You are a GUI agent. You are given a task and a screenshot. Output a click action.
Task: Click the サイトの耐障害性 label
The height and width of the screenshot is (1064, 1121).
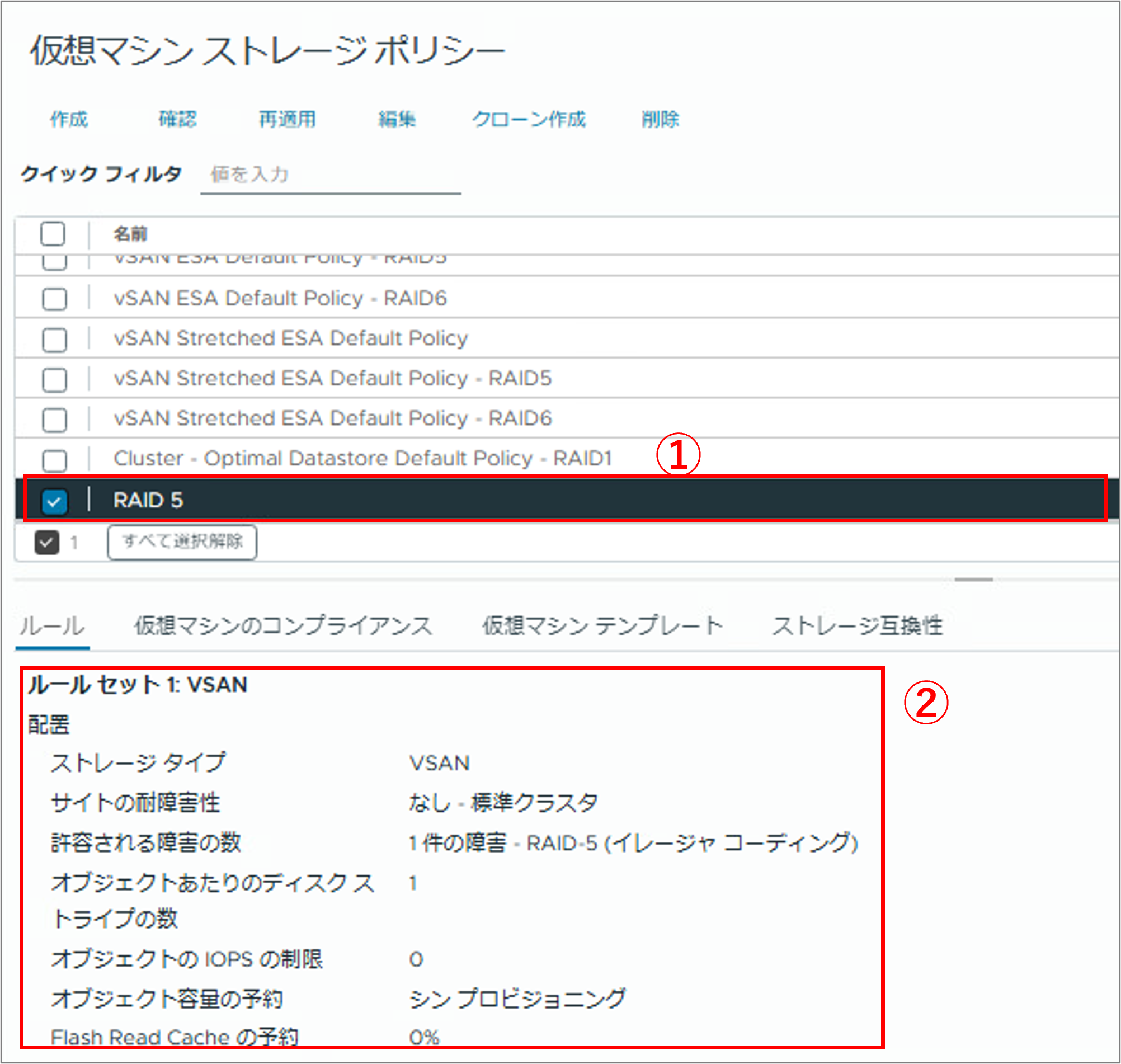coord(135,803)
